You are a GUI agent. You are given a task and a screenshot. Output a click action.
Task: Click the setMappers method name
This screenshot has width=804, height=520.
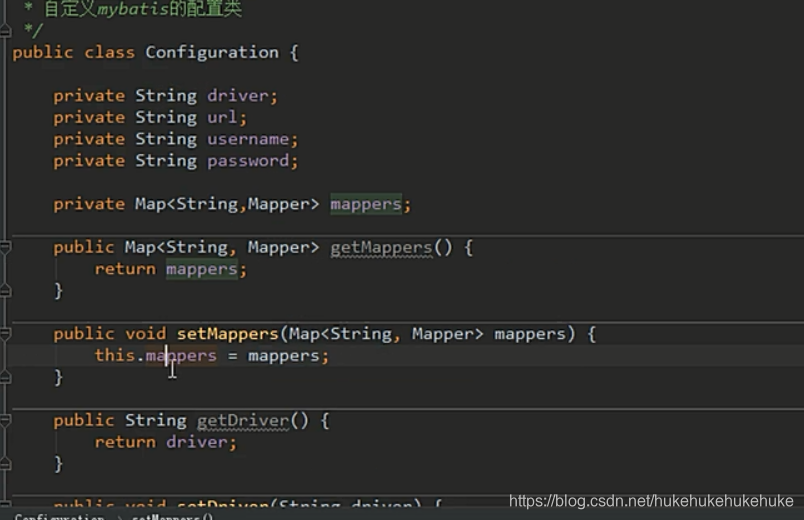pyautogui.click(x=228, y=334)
